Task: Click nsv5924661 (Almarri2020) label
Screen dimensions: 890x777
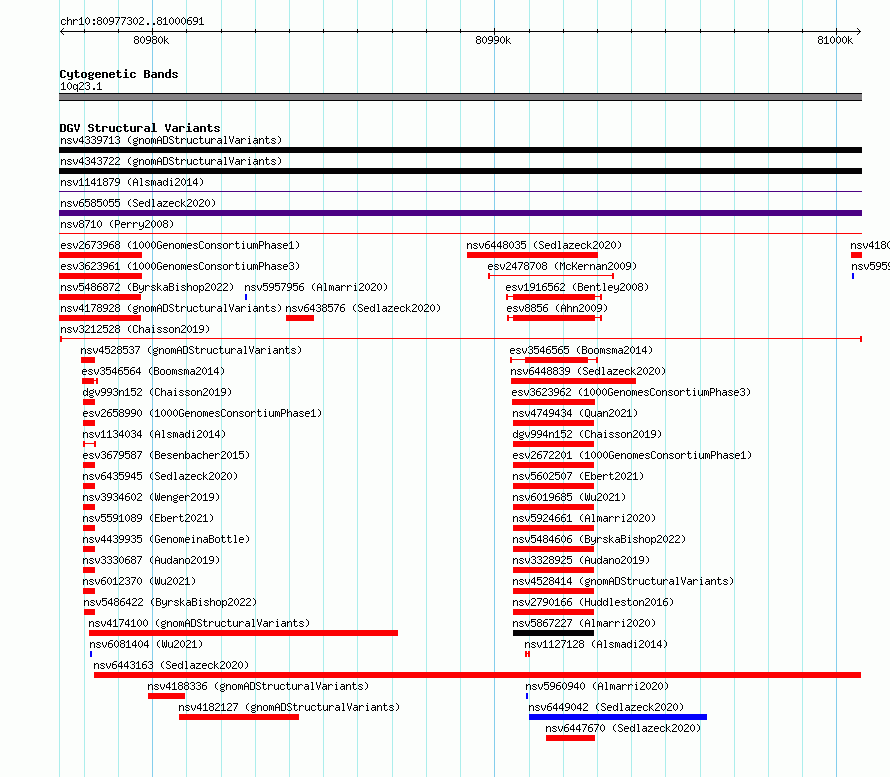Action: 584,518
